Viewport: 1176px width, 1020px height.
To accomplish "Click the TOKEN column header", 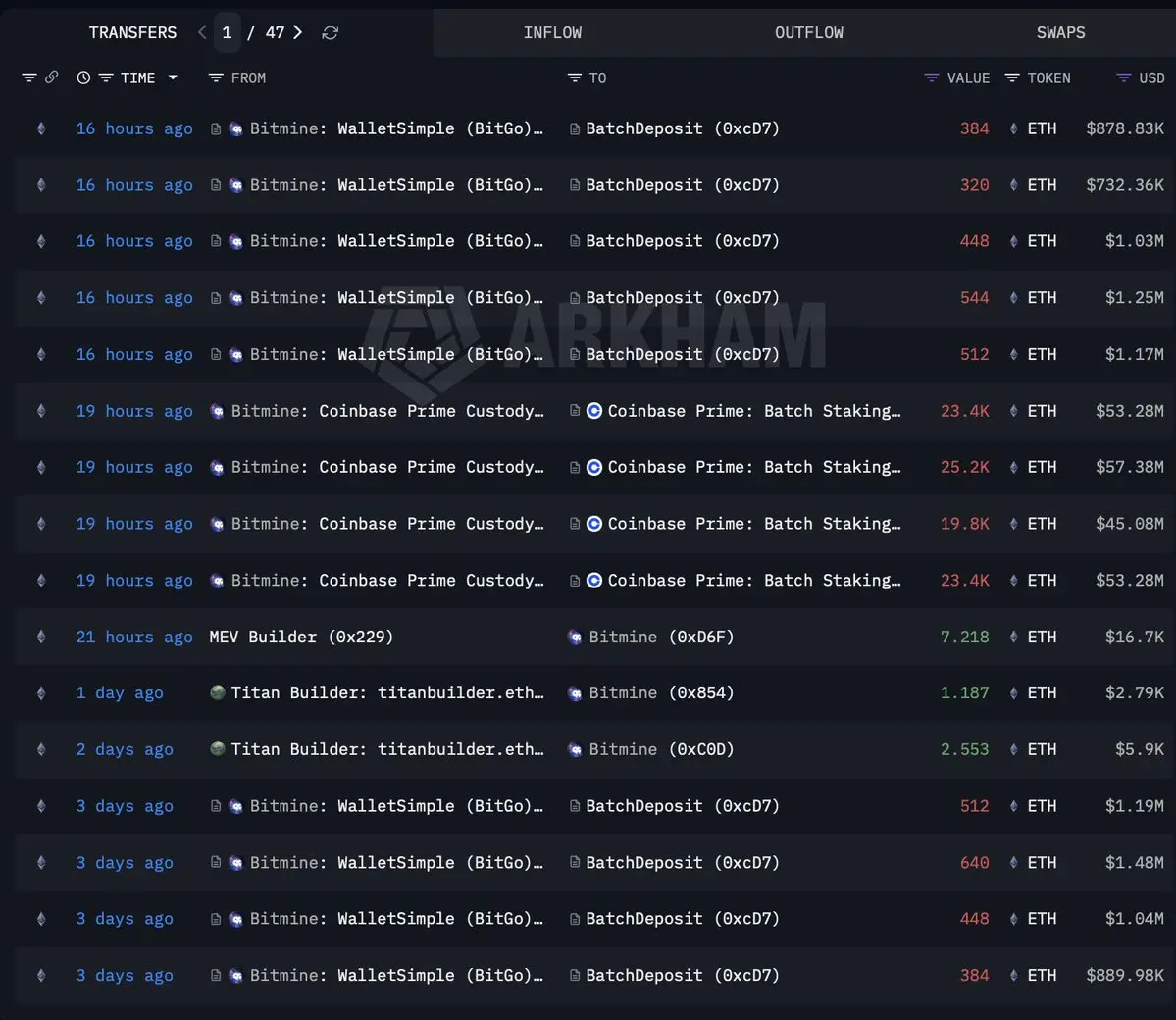I will click(1048, 78).
